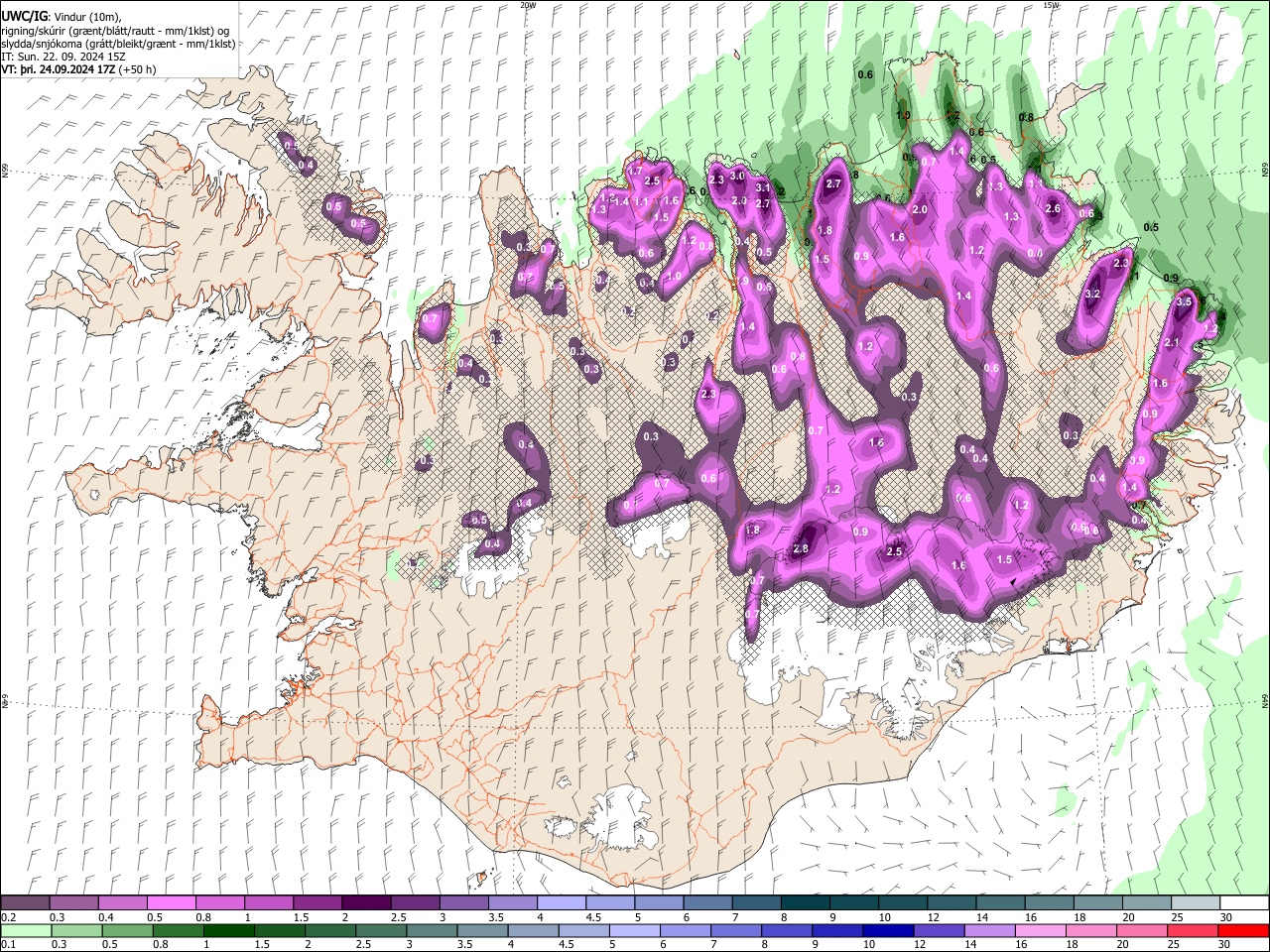The image size is (1270, 952).
Task: Select lower legend pink swatch between 16 and 18
Action: (1041, 930)
